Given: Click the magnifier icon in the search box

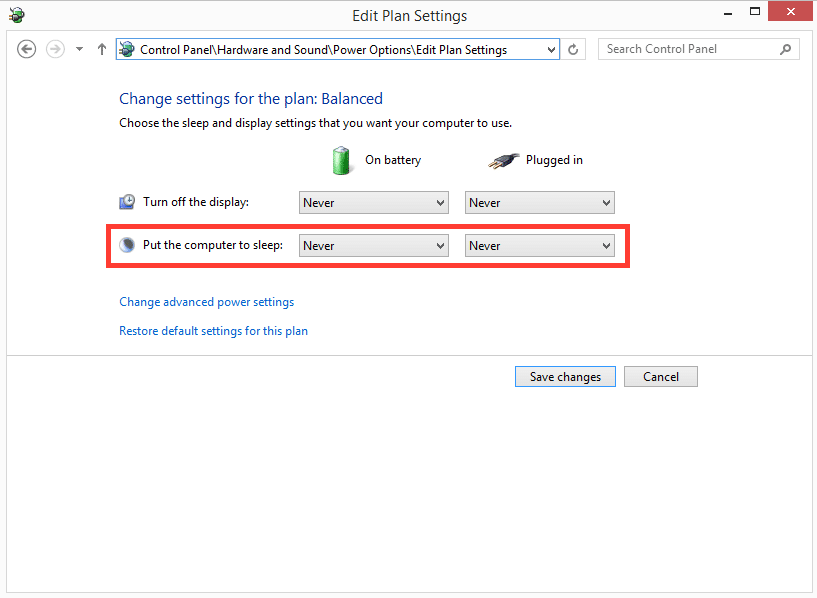Looking at the screenshot, I should 785,49.
